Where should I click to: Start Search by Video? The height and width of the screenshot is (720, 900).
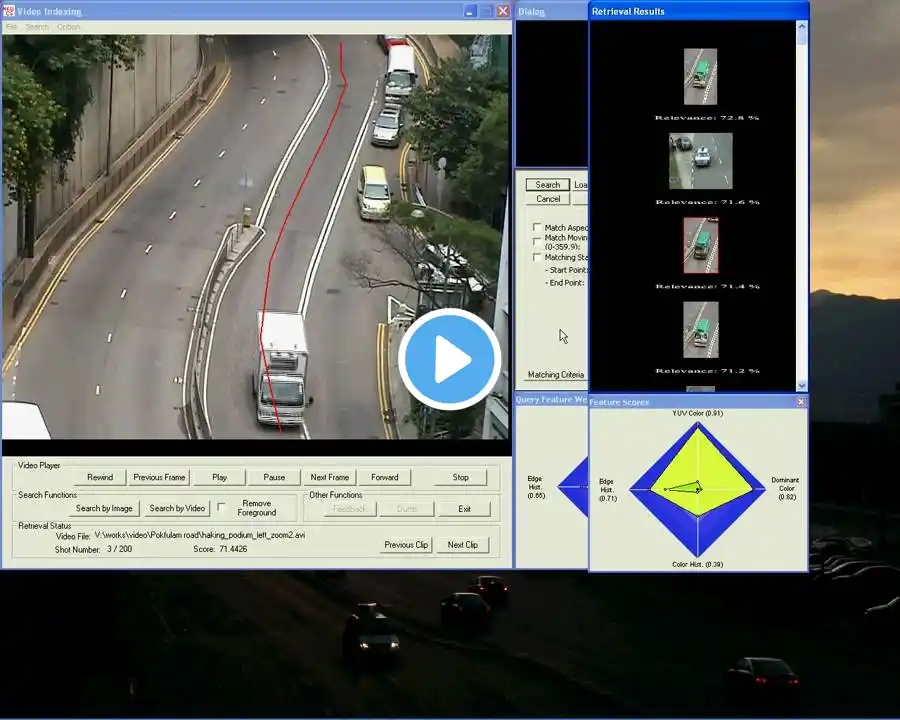coord(177,508)
